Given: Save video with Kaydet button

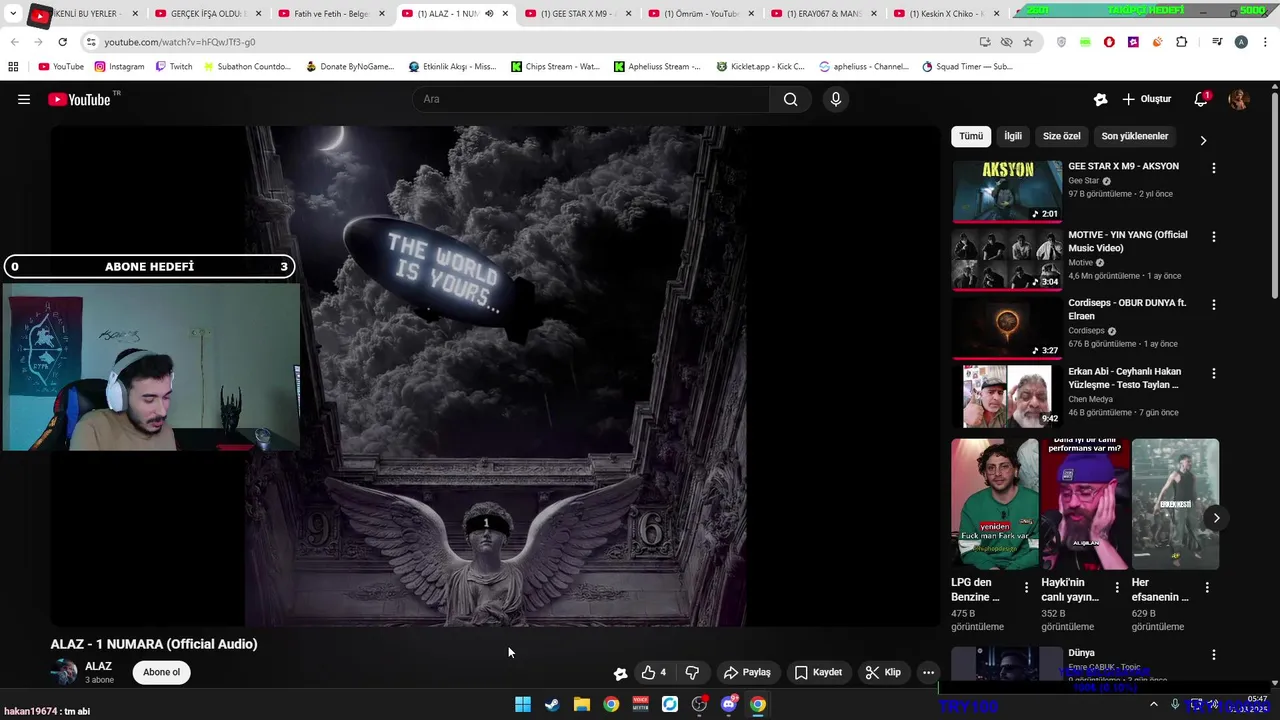Looking at the screenshot, I should [x=818, y=672].
